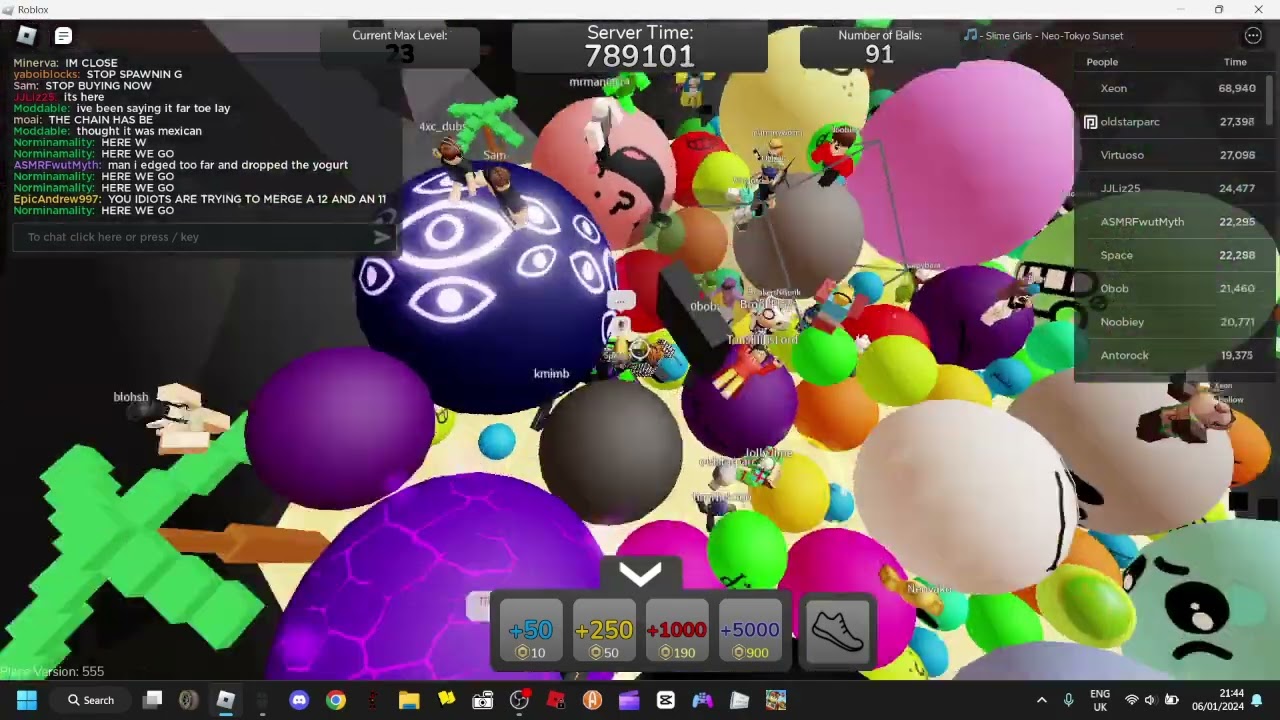Open the game controller app in the taskbar

point(702,700)
